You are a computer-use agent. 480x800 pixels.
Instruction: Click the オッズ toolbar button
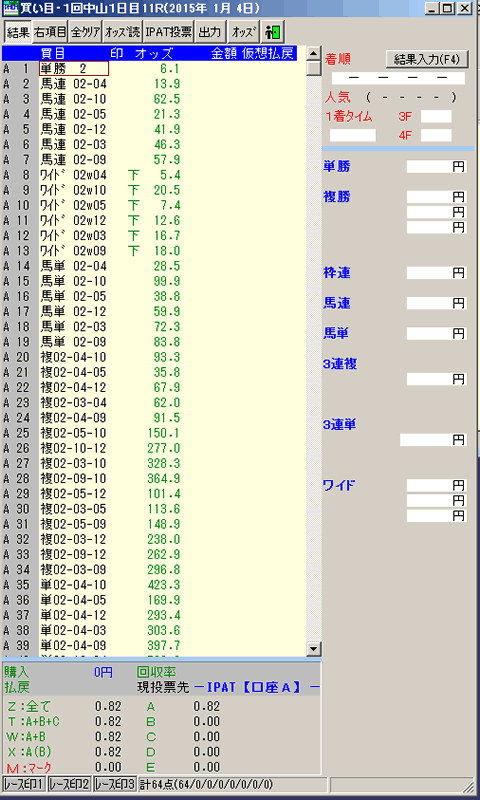click(244, 32)
